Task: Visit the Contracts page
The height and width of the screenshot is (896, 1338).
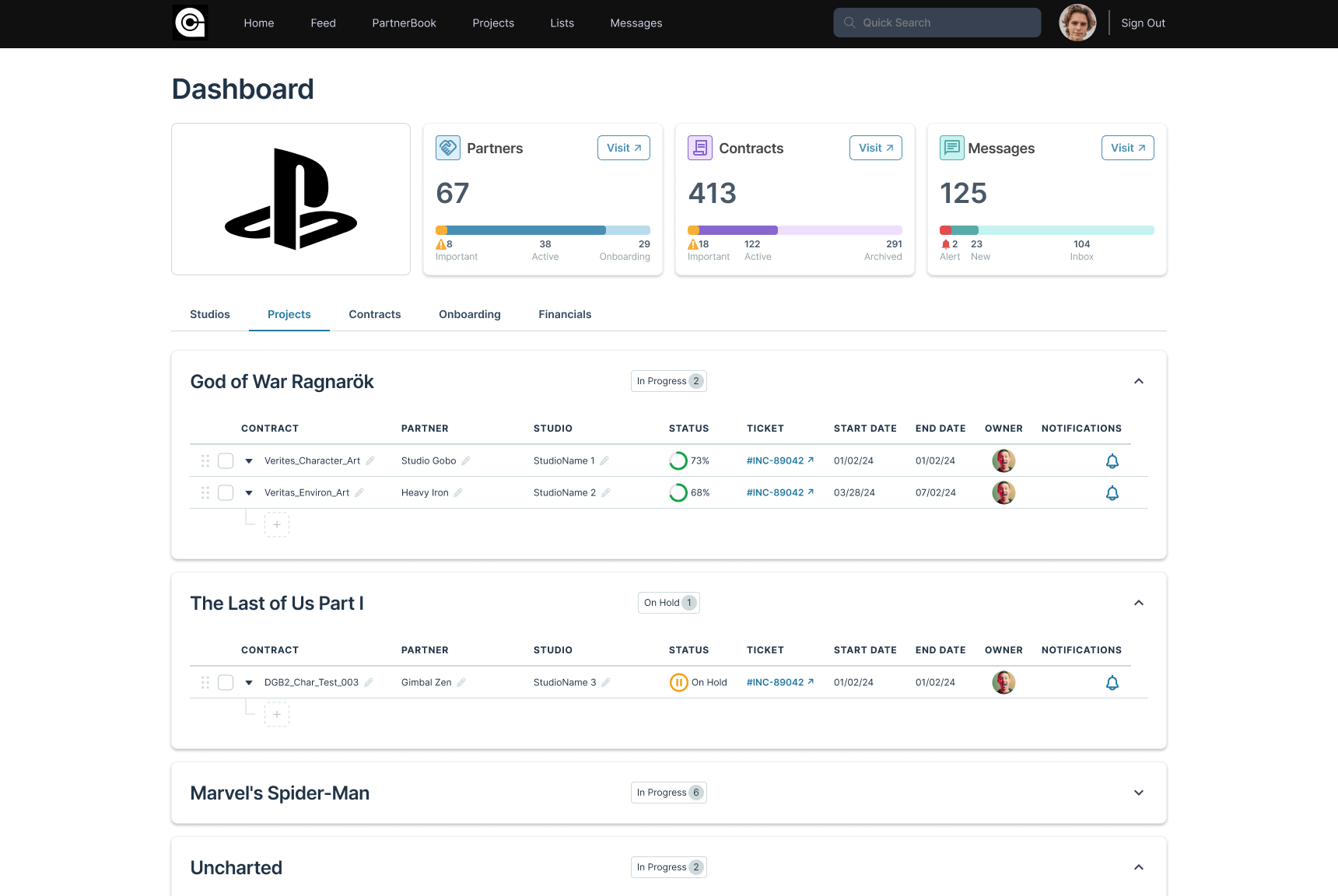Action: click(x=876, y=148)
